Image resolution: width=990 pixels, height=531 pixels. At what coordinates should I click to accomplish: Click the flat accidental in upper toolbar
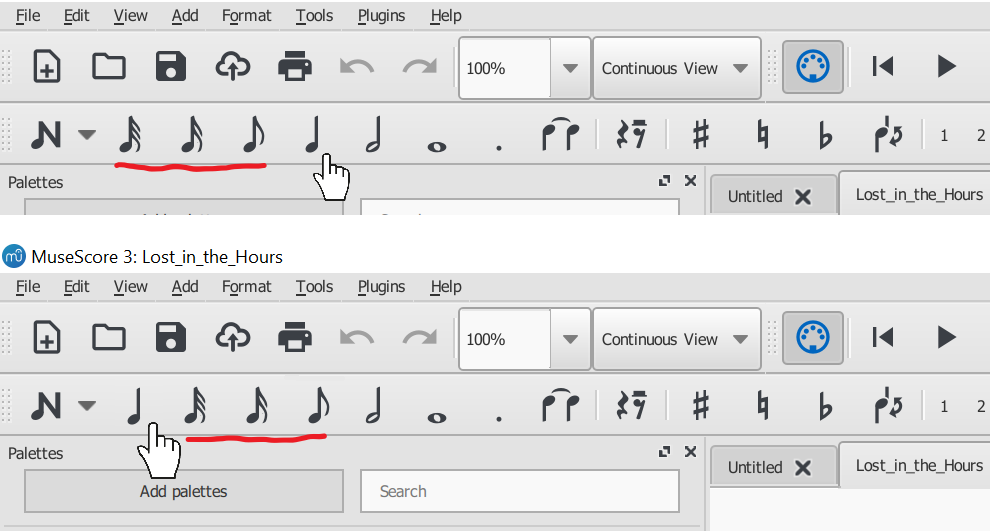coord(825,135)
